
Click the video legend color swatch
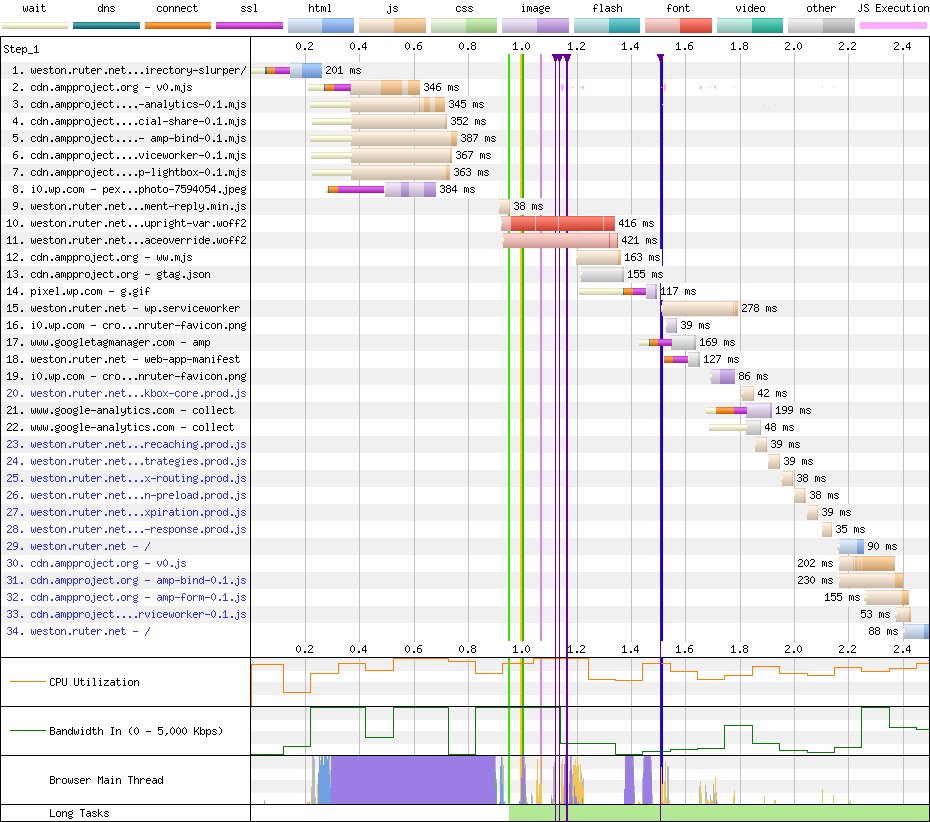coord(749,24)
